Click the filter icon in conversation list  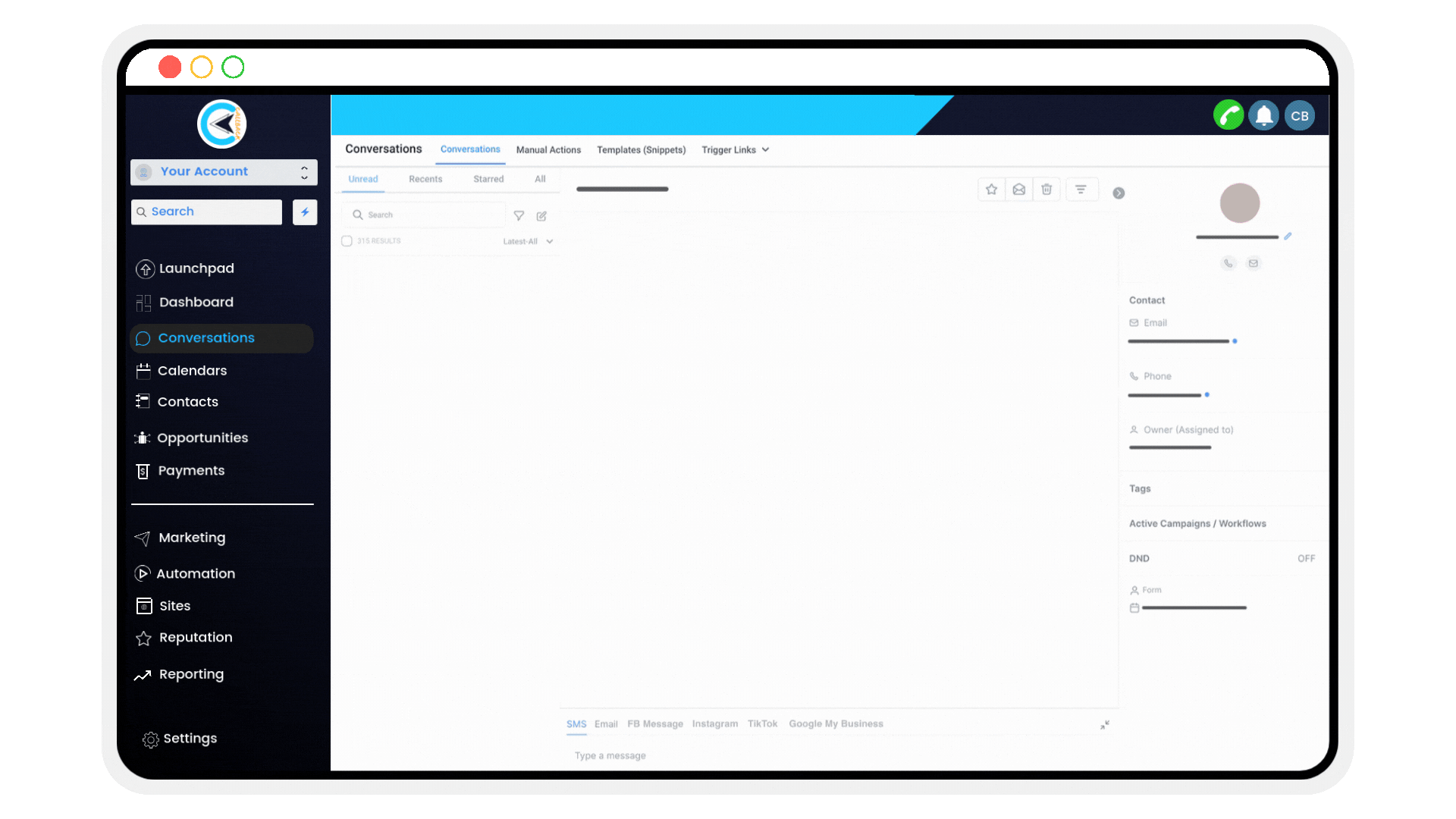pos(518,216)
